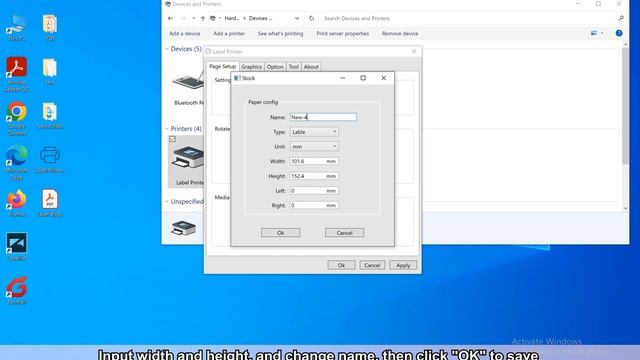This screenshot has width=640, height=360.
Task: Switch to the Page Setup tab
Action: tap(222, 66)
